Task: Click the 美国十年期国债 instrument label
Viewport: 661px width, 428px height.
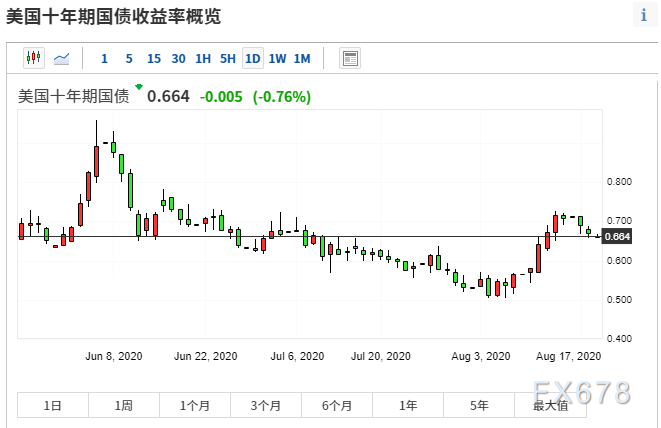Action: click(73, 96)
